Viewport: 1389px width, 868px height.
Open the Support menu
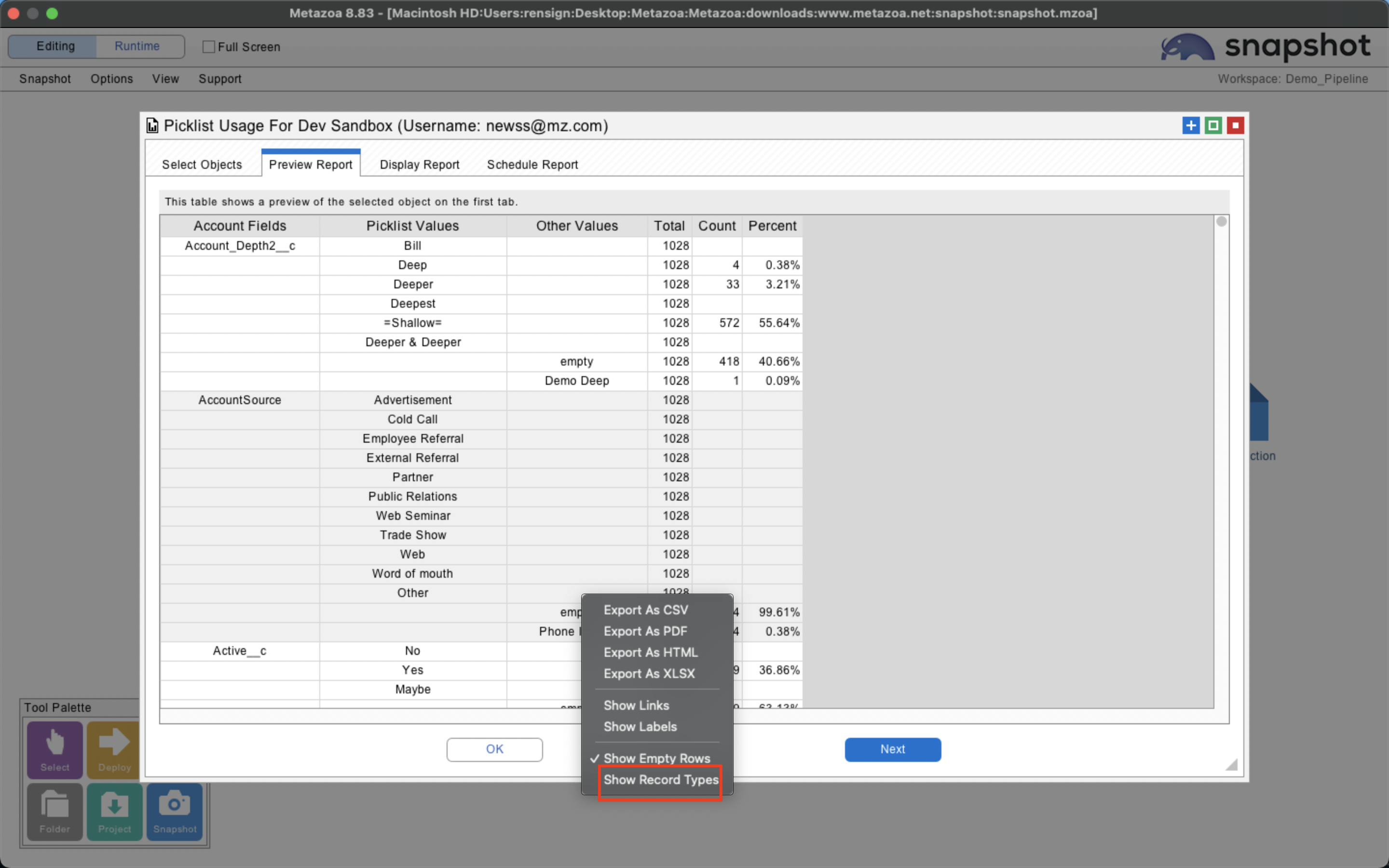[x=220, y=79]
